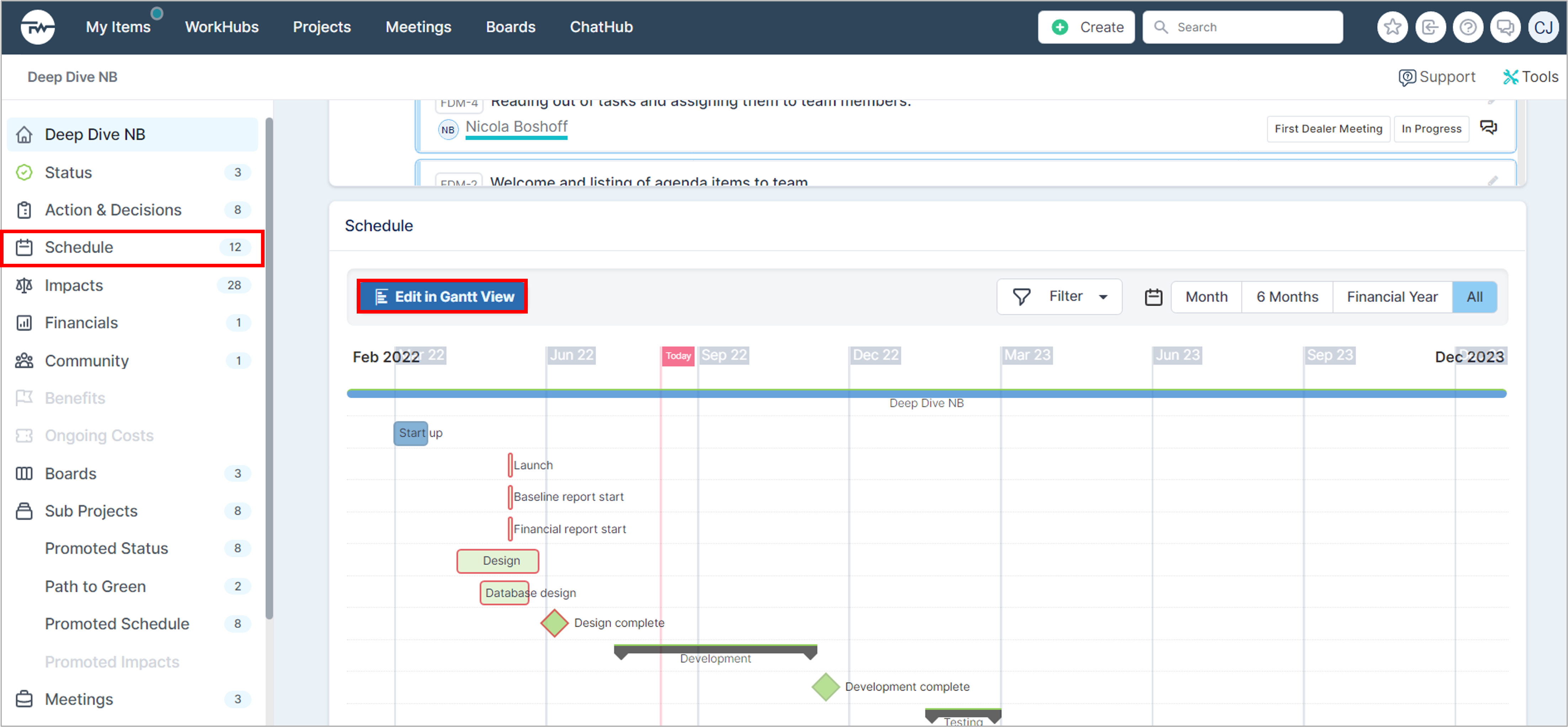Click the Development complete milestone diamond
The image size is (1568, 727).
825,687
